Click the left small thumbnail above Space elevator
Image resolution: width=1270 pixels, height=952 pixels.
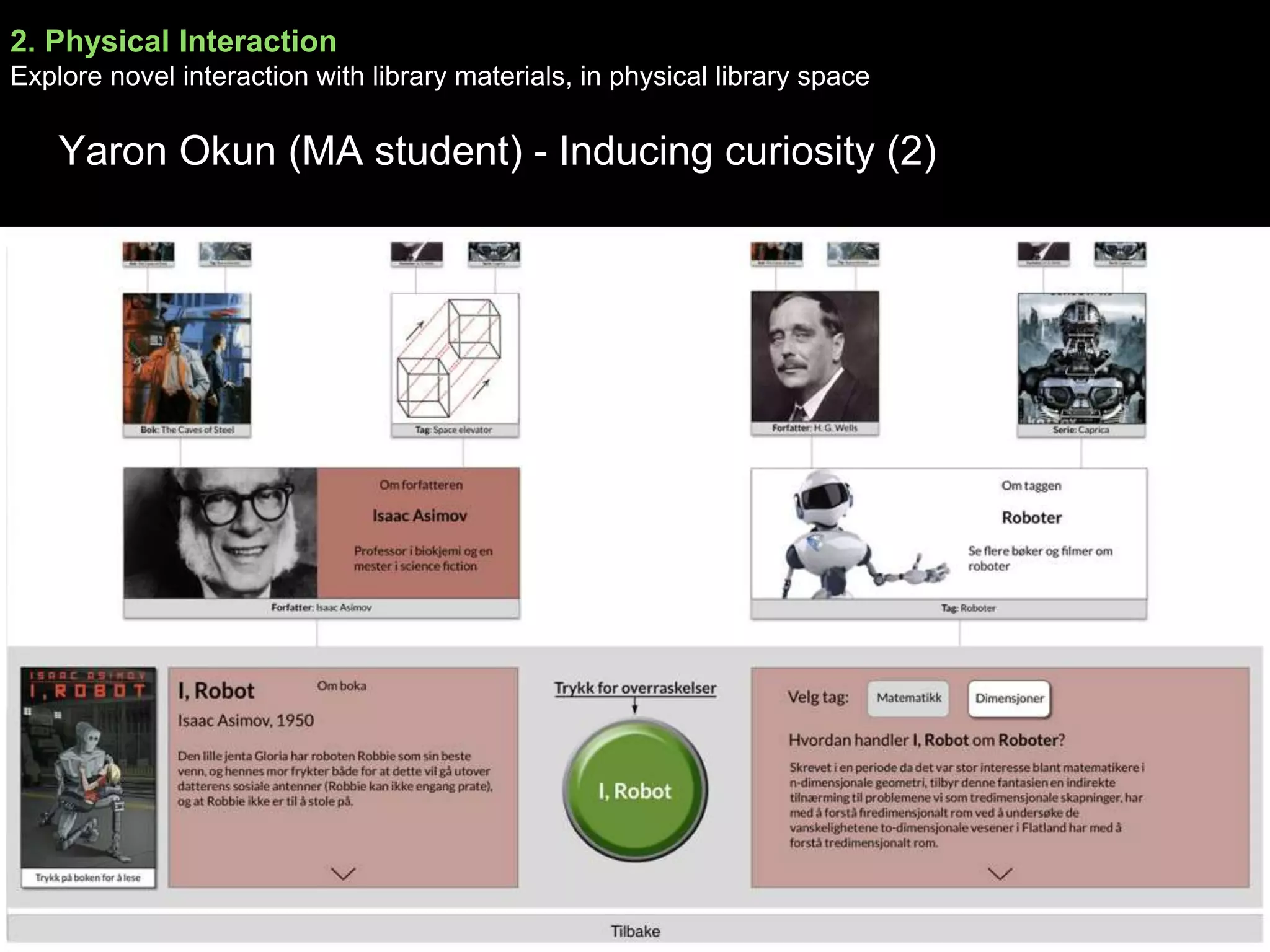417,254
